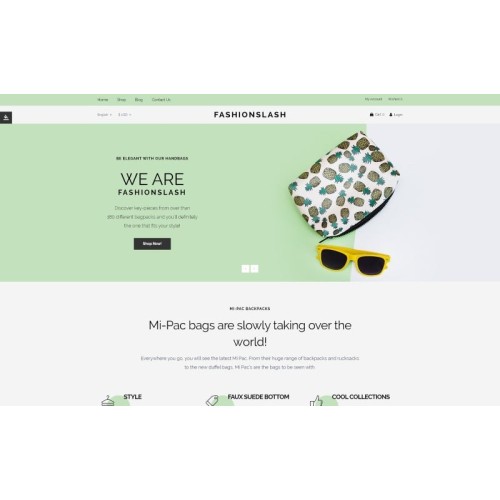This screenshot has height=500, width=500.
Task: Click the pineapple bag hero image
Action: [x=344, y=185]
